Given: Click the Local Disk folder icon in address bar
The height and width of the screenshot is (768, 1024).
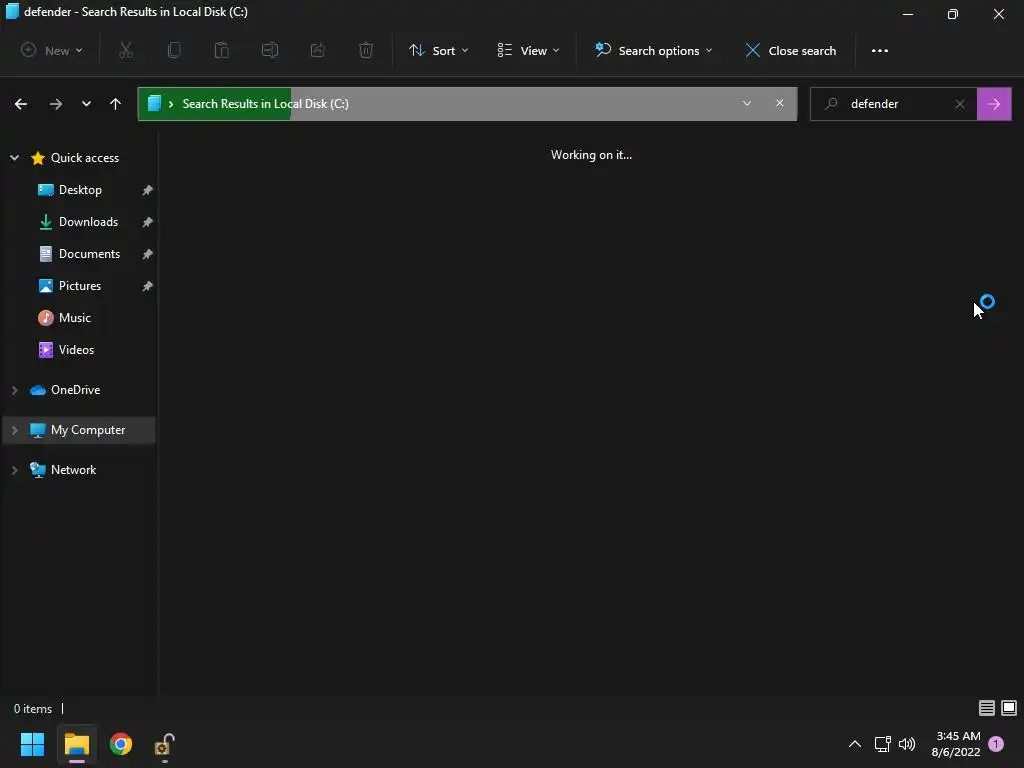Looking at the screenshot, I should pyautogui.click(x=154, y=103).
